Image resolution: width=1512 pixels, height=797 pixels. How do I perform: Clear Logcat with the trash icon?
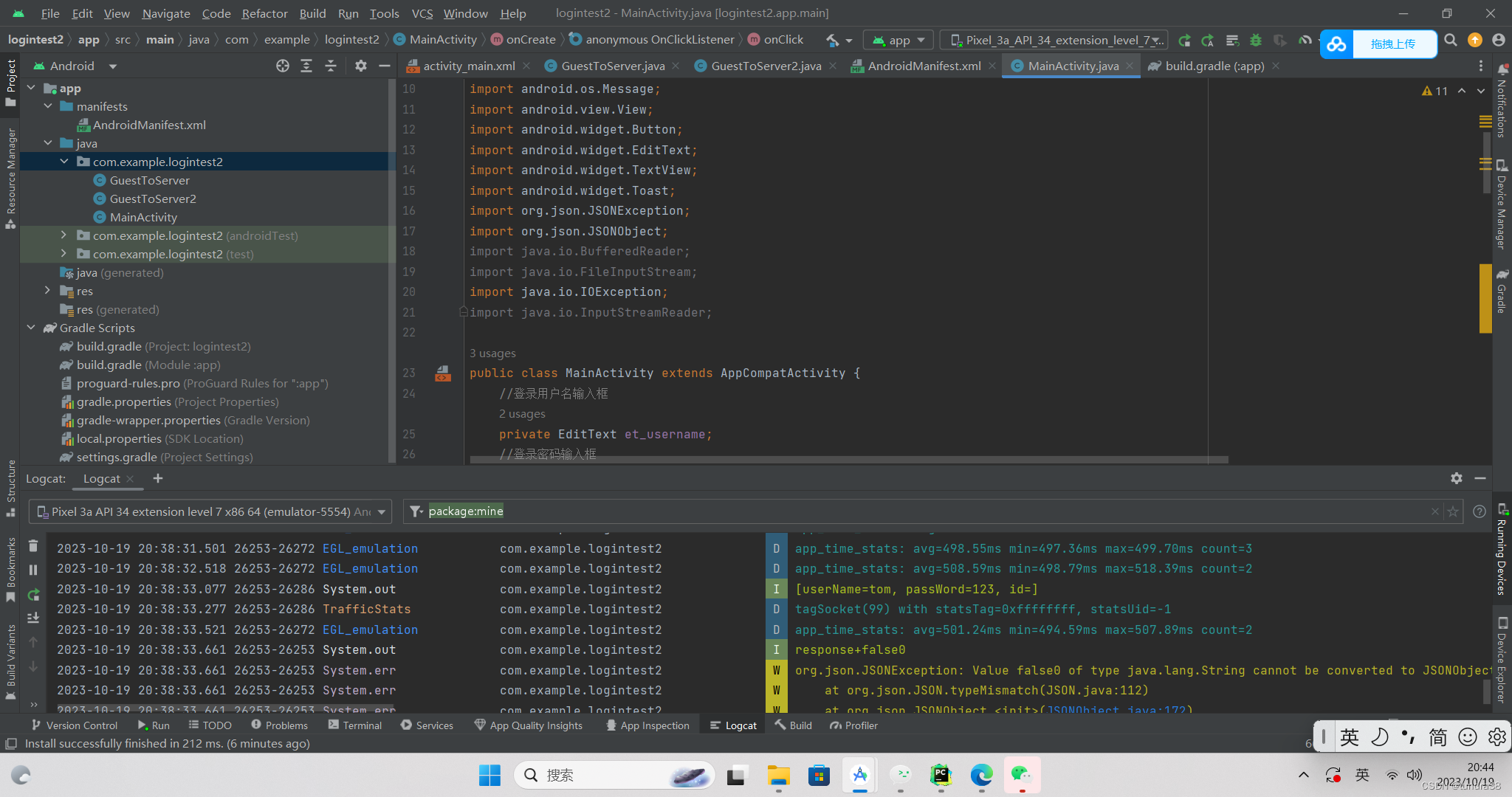click(33, 546)
